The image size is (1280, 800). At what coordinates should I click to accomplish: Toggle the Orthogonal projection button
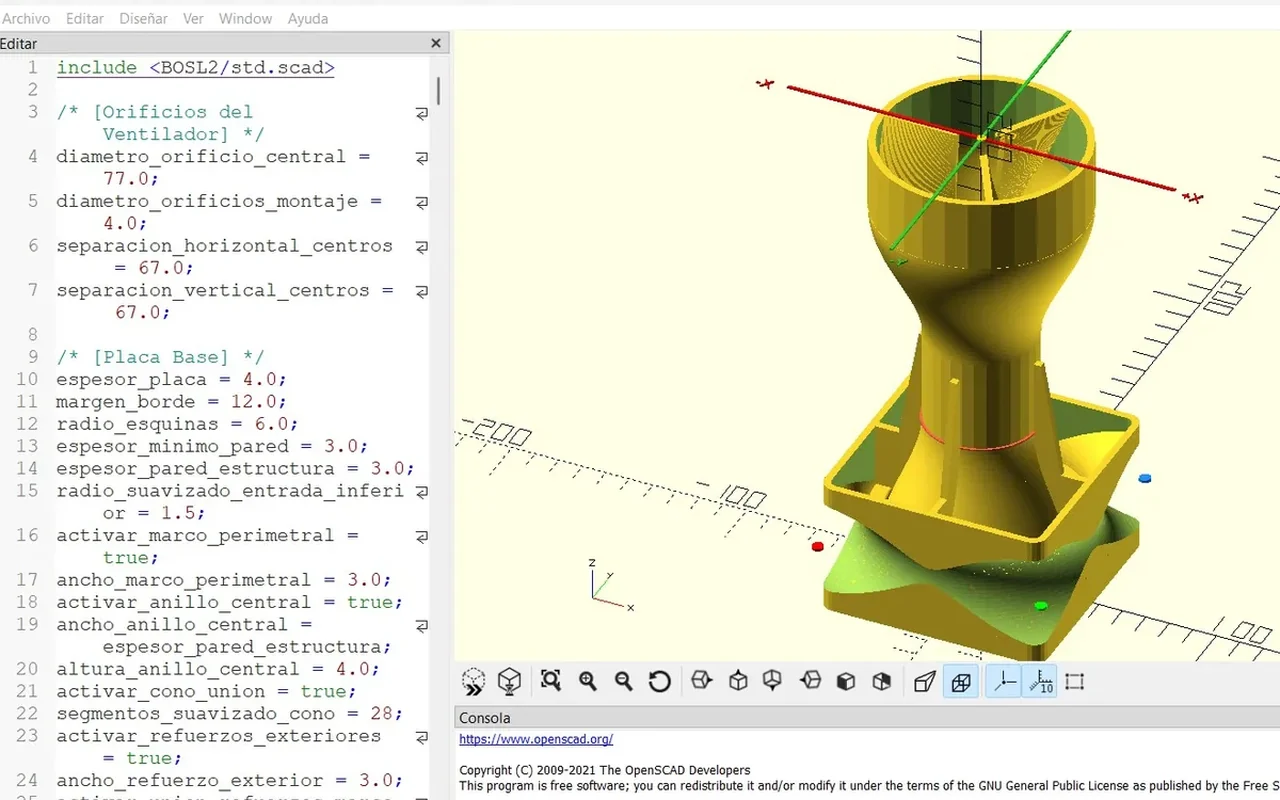[961, 681]
